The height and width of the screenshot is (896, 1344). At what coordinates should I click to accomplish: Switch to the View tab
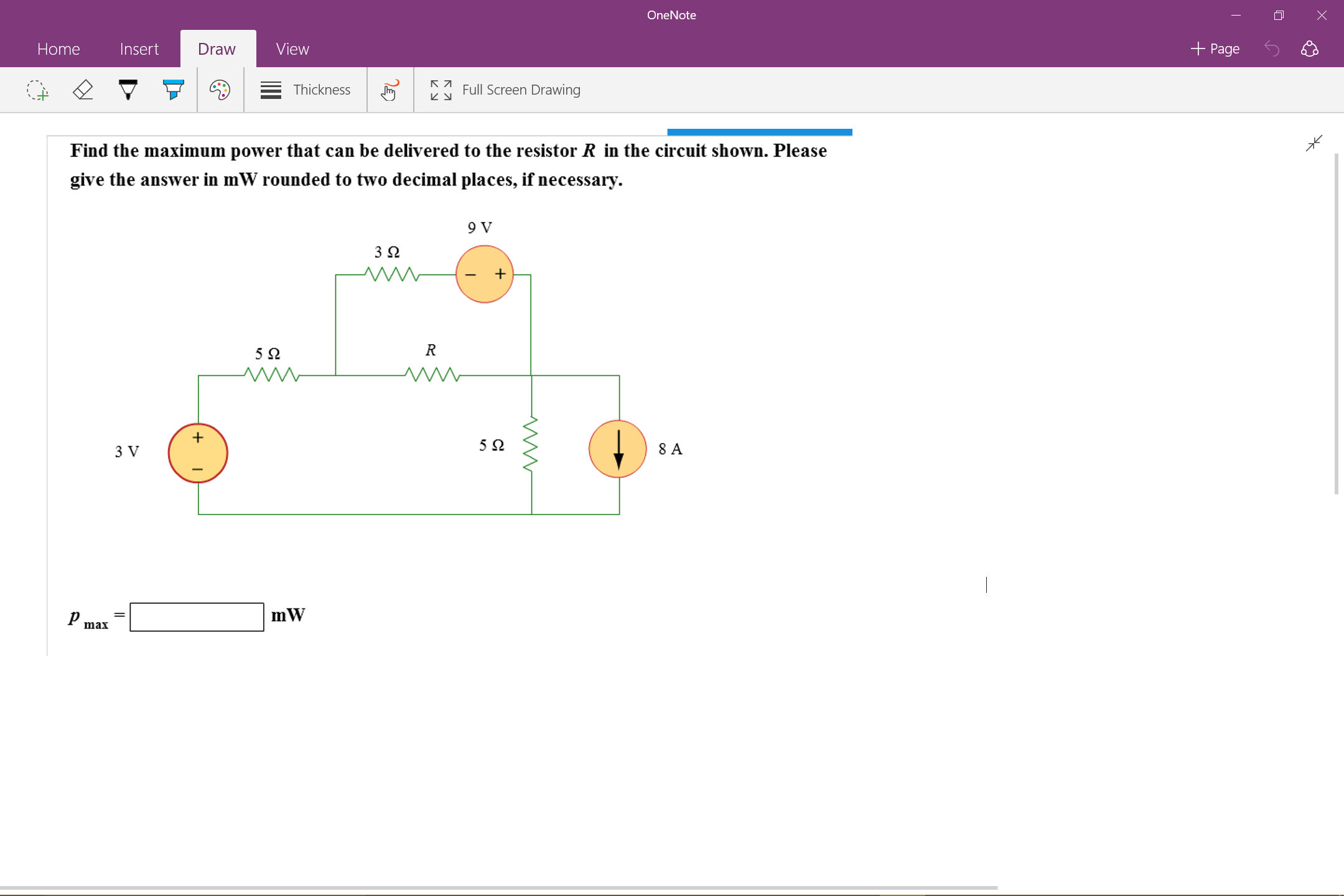(292, 49)
